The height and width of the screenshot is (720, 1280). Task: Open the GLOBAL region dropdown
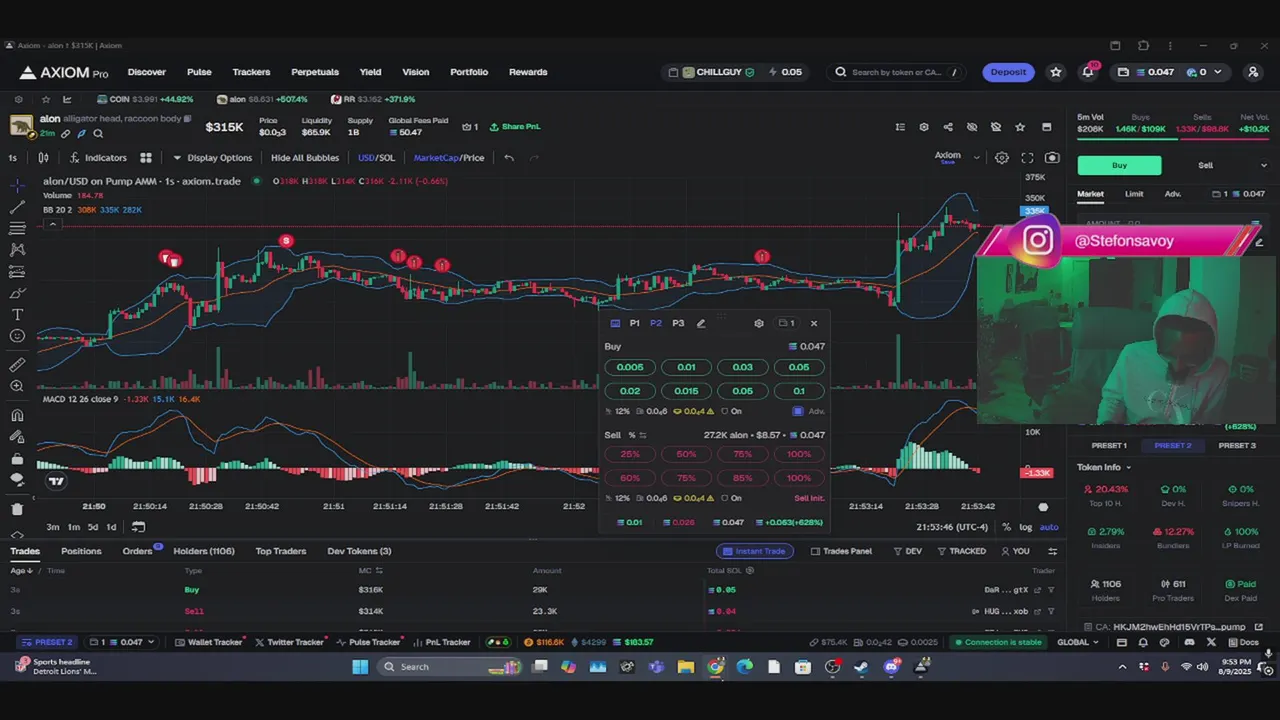pyautogui.click(x=1078, y=642)
